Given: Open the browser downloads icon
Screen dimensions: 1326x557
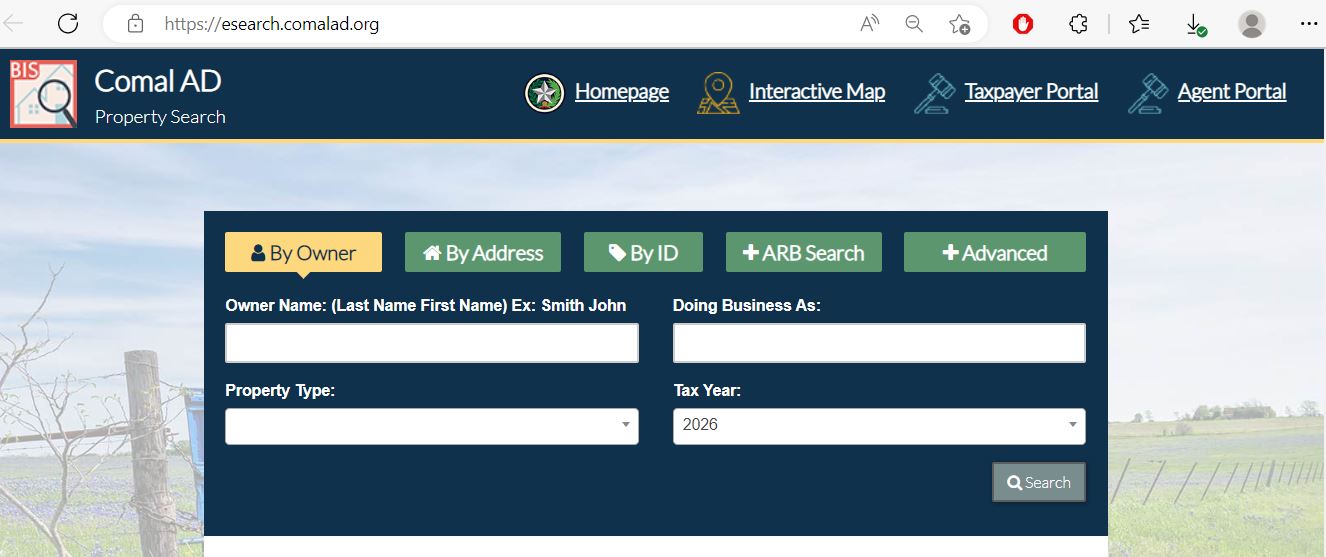Looking at the screenshot, I should click(1195, 24).
